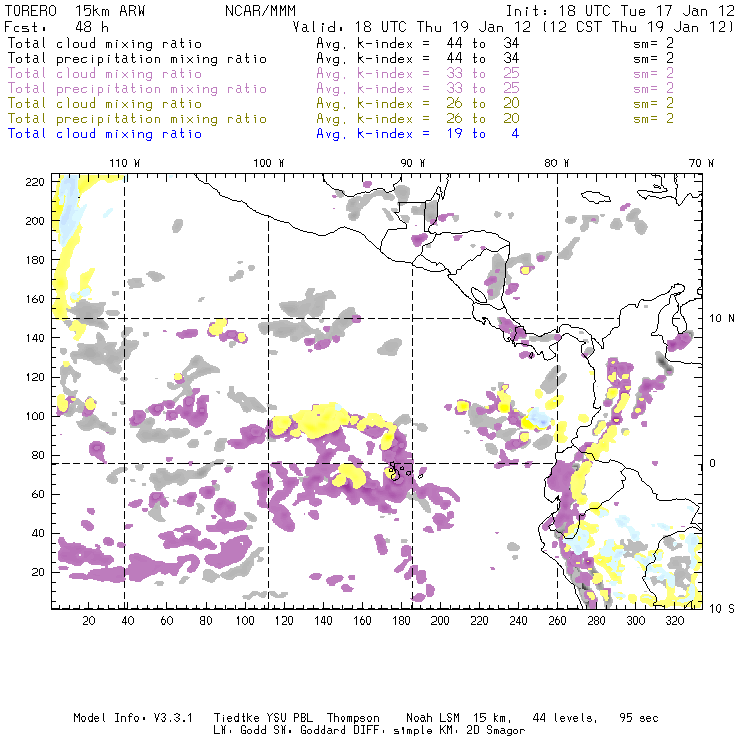Screen dimensions: 740x740
Task: Click the olive "Total precipitation mixing ratio" legend line
Action: click(x=137, y=118)
